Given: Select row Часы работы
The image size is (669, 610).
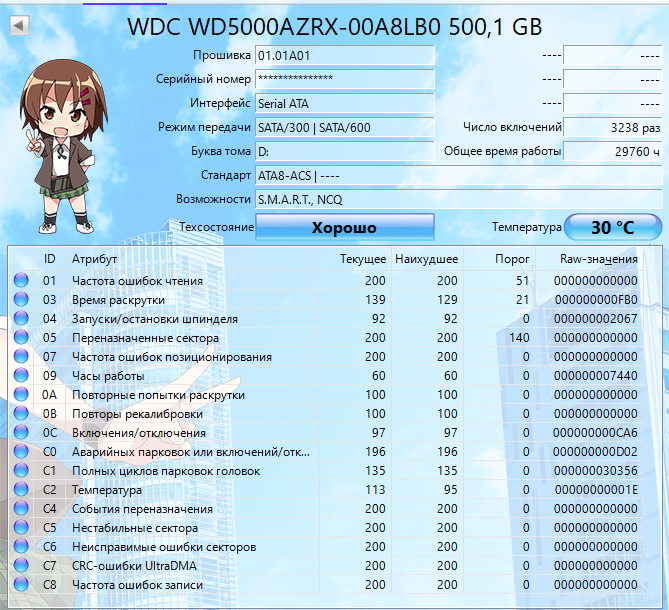Looking at the screenshot, I should tap(326, 375).
